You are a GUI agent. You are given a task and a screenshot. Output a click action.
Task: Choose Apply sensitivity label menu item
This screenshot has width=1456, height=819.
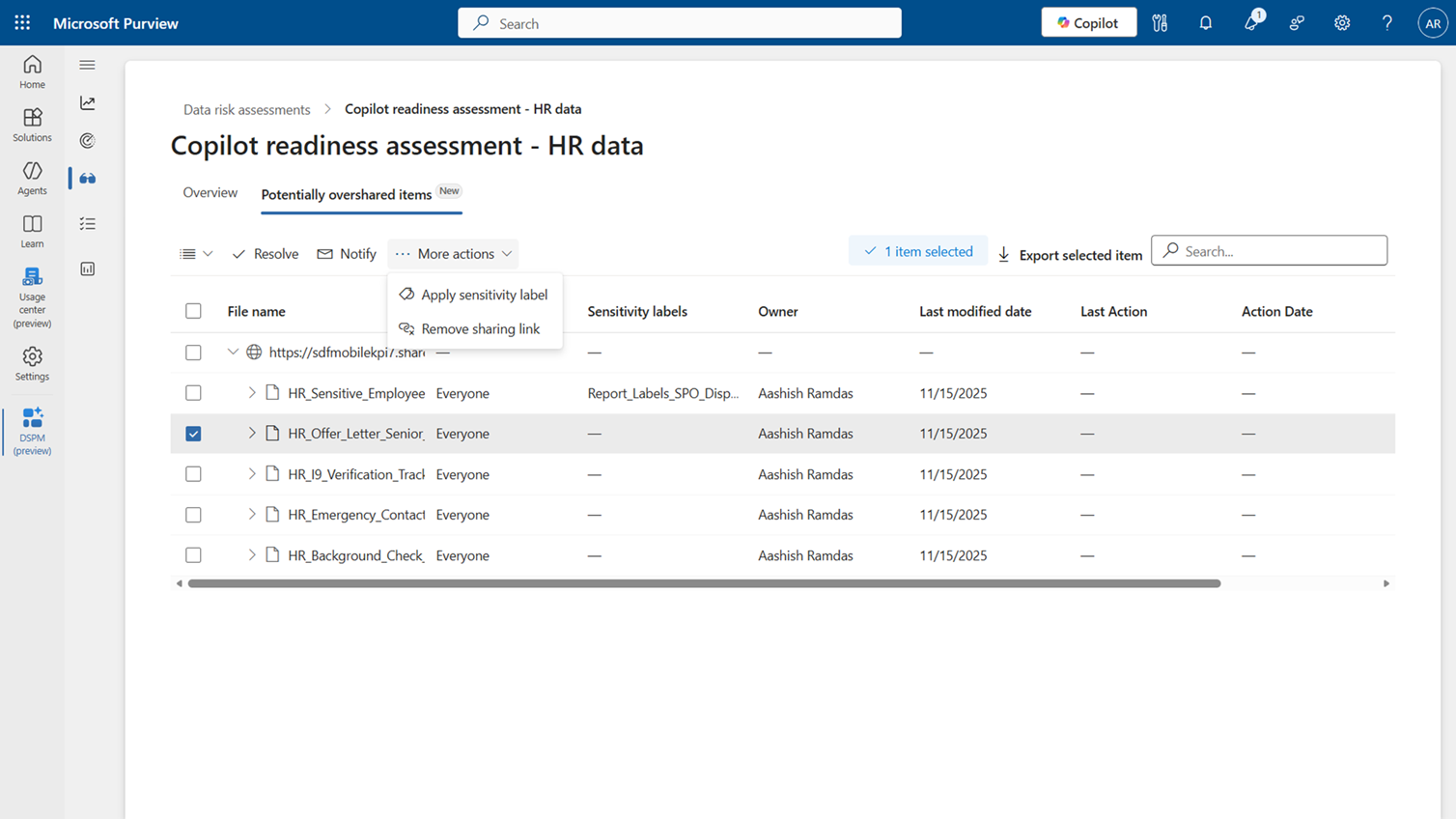pyautogui.click(x=483, y=295)
